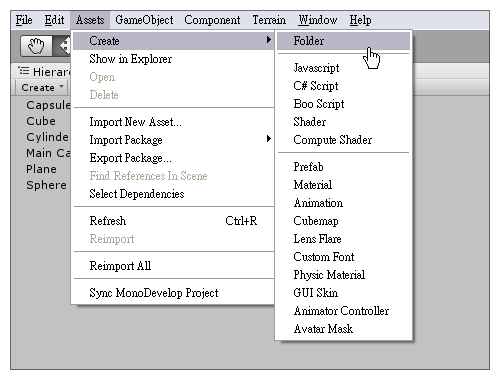The image size is (500, 380).
Task: Expand the Create submenu arrow
Action: [269, 40]
